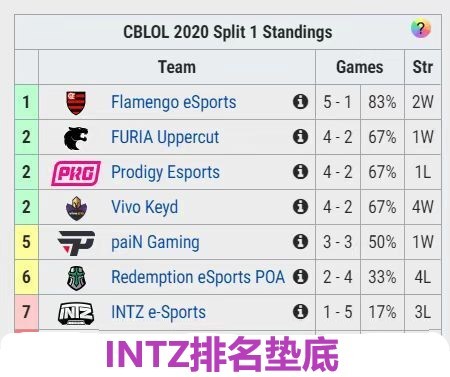Click the pink PRG logo
Image resolution: width=450 pixels, height=377 pixels.
coord(76,173)
